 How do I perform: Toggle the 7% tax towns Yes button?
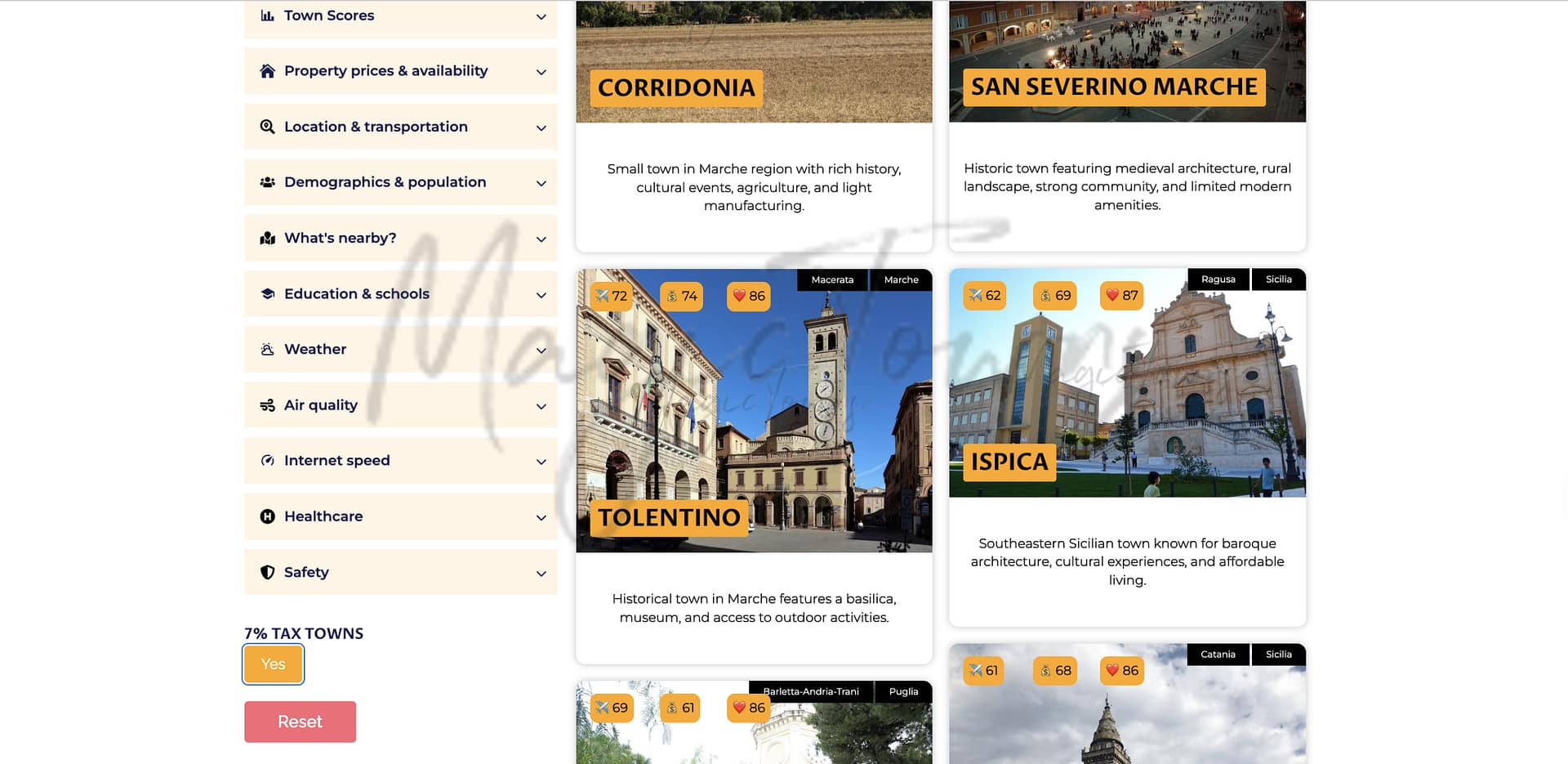tap(273, 664)
